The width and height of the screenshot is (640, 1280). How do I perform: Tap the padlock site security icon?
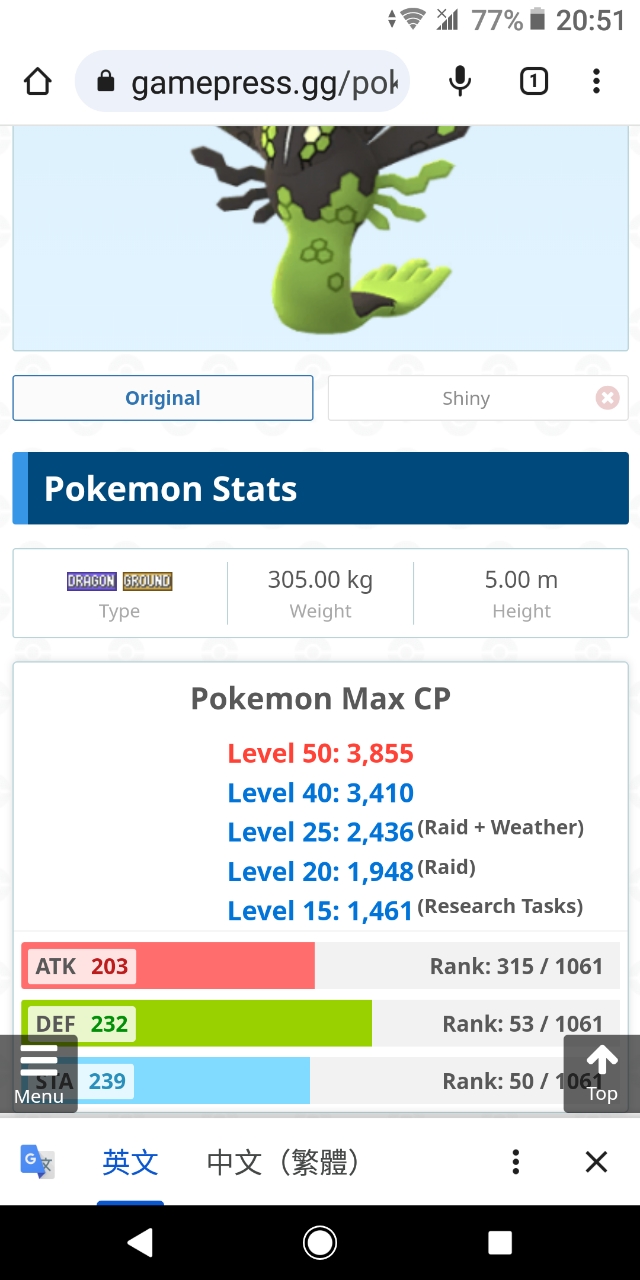click(106, 82)
